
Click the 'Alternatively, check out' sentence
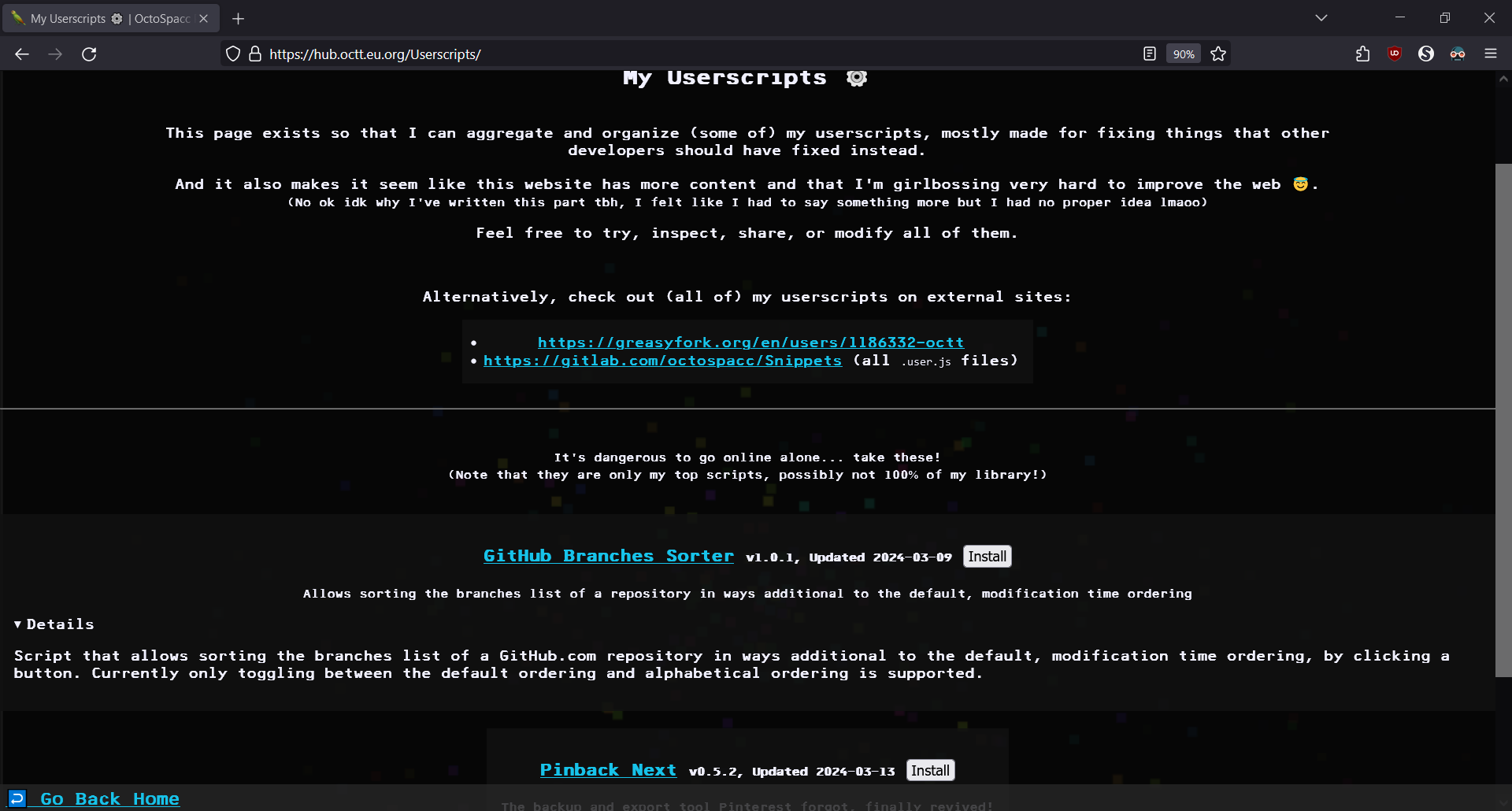click(x=747, y=297)
